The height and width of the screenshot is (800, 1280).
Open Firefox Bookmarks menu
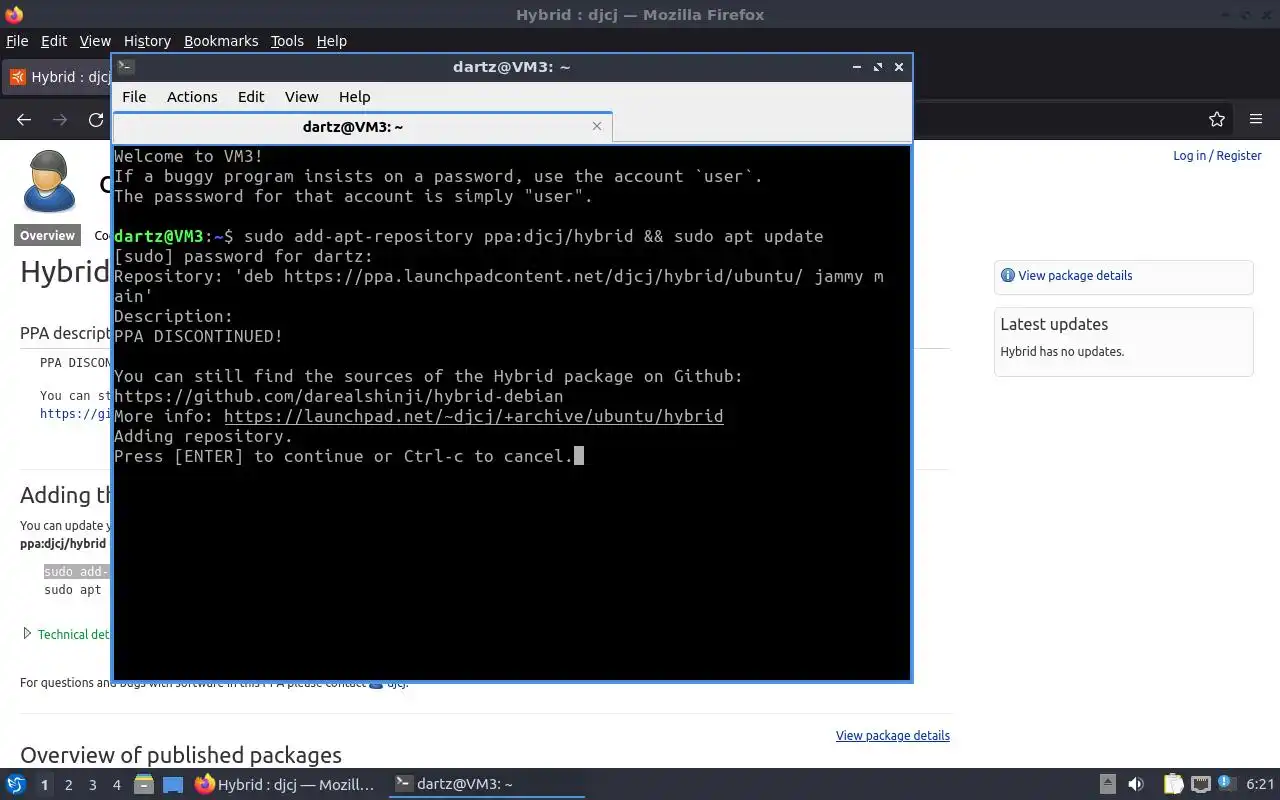point(221,41)
